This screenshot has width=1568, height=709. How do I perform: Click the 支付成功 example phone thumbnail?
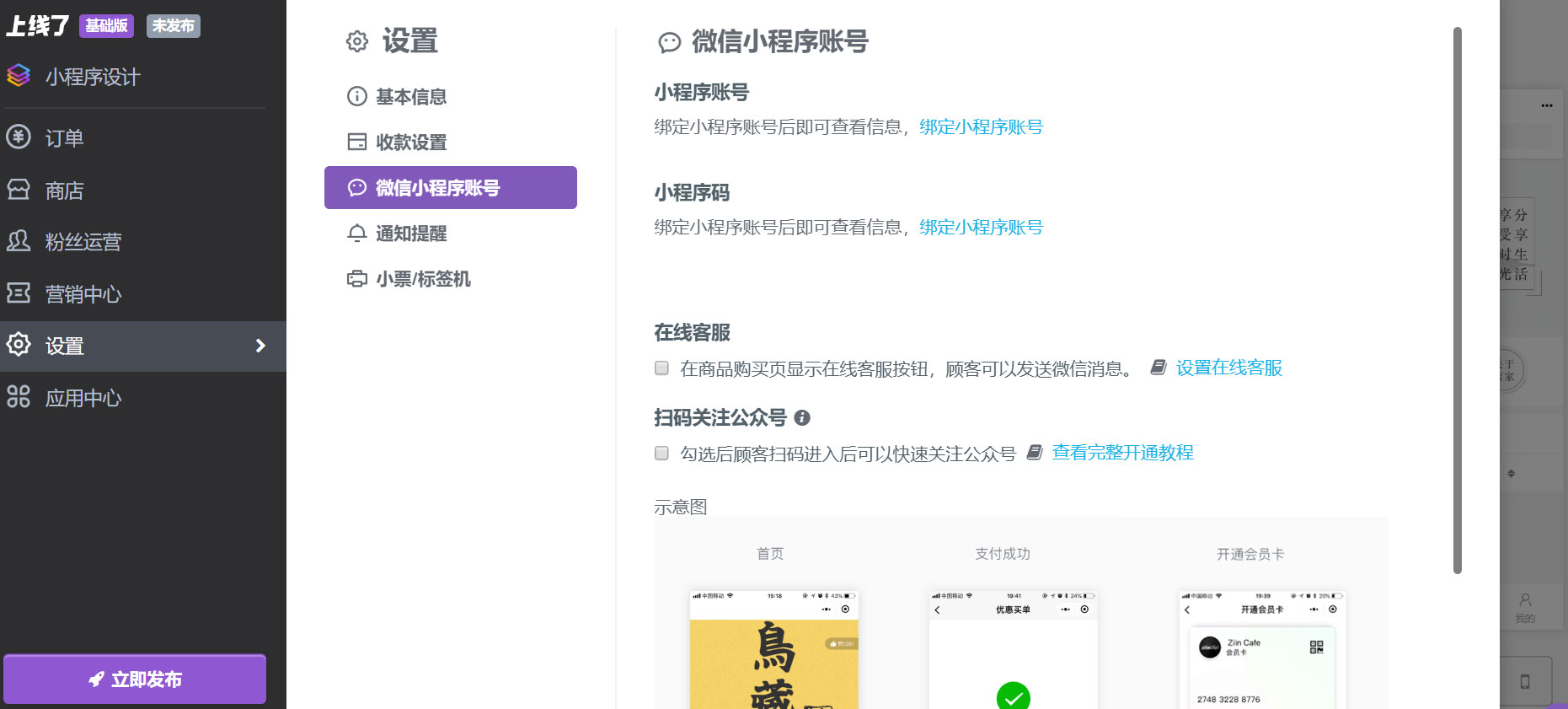1013,649
